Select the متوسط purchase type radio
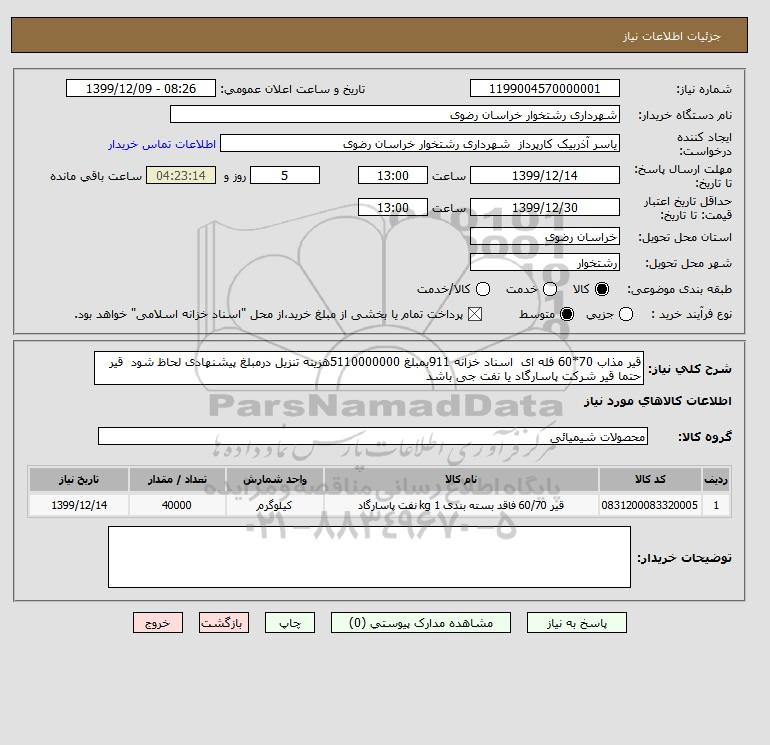 (x=567, y=314)
